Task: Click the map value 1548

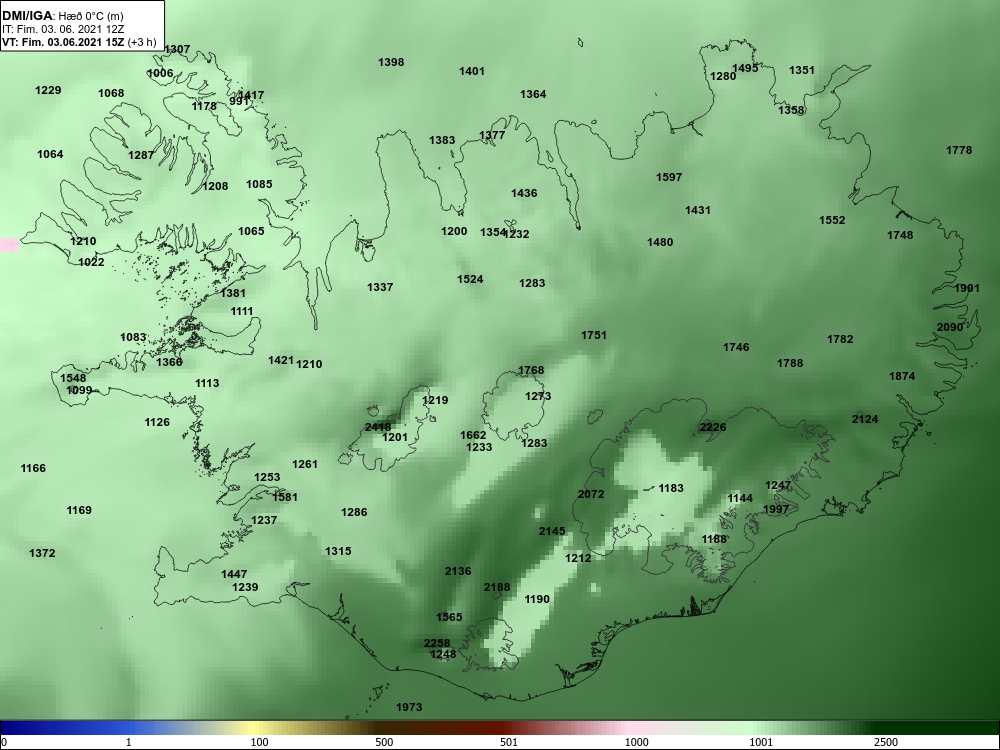Action: click(x=73, y=378)
